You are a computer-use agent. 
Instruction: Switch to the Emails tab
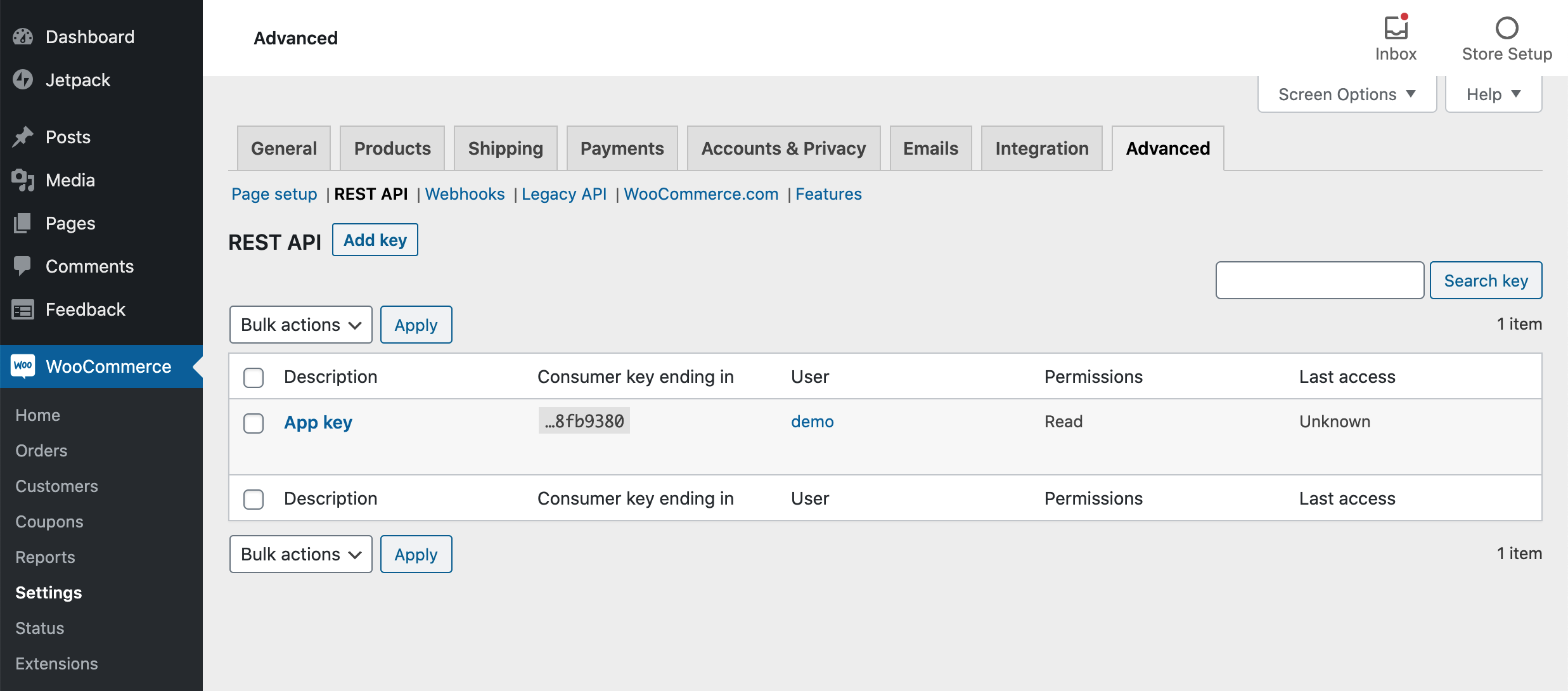(930, 148)
